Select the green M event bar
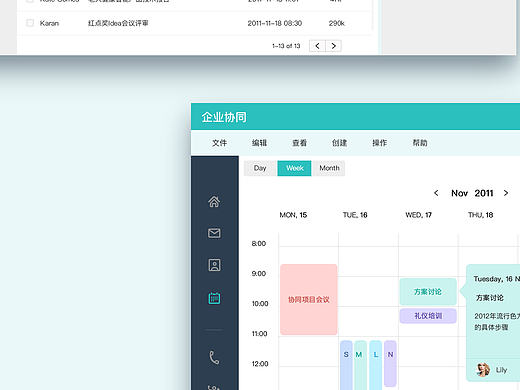 (360, 365)
